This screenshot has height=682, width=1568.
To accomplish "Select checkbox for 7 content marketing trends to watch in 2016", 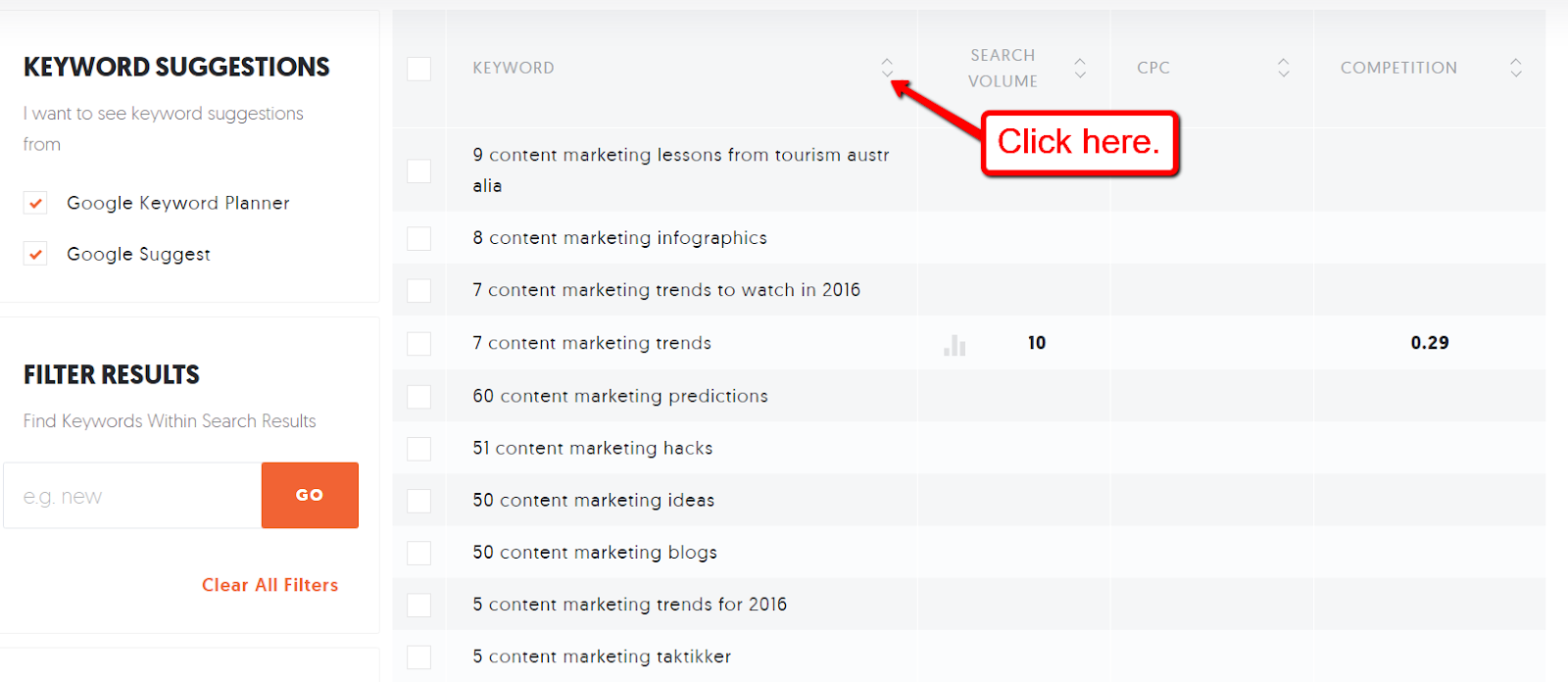I will (x=419, y=290).
